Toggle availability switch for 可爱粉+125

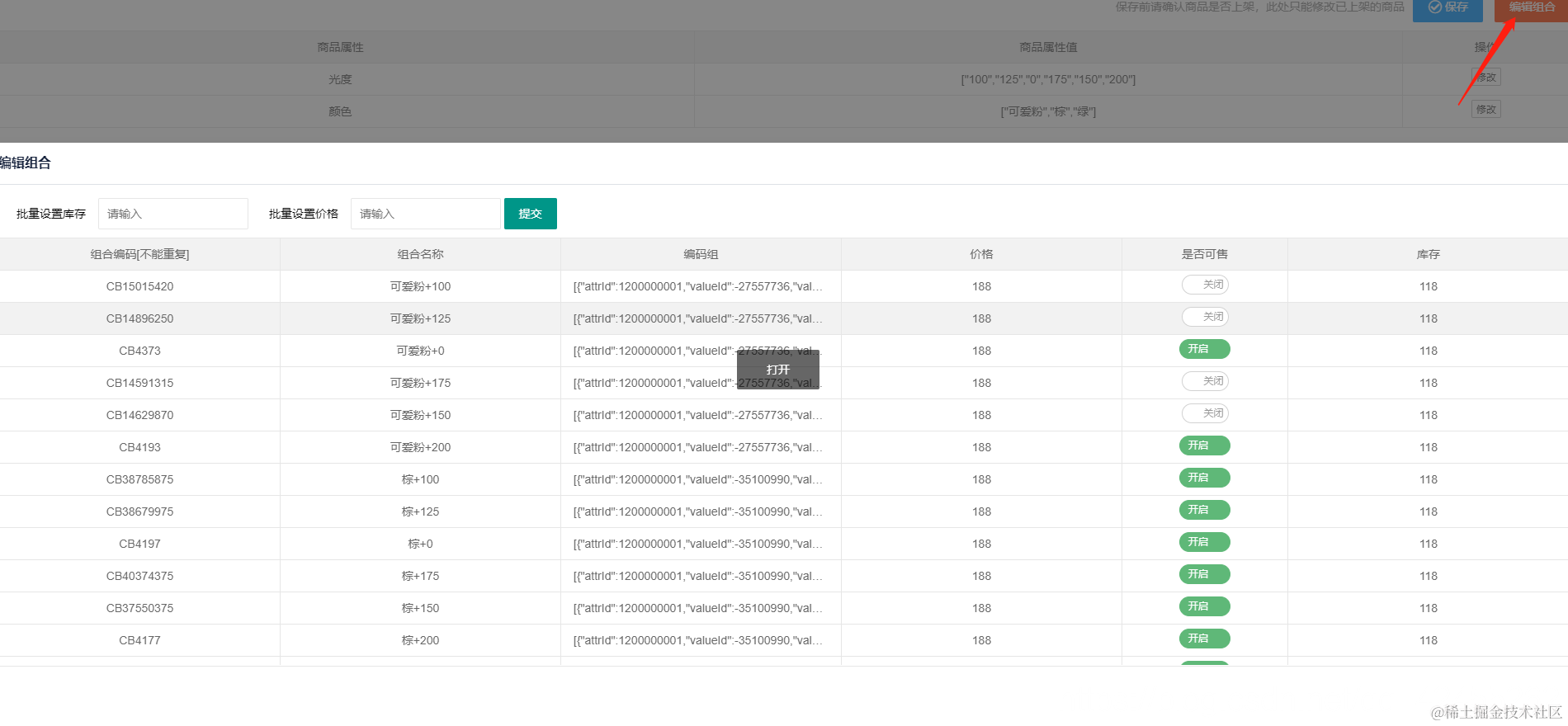click(x=1205, y=317)
